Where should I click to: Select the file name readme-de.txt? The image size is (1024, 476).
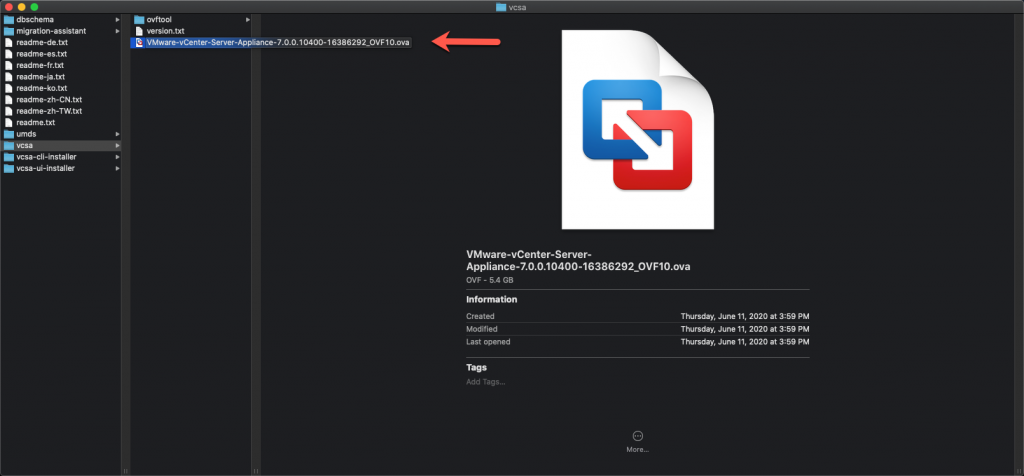coord(42,42)
